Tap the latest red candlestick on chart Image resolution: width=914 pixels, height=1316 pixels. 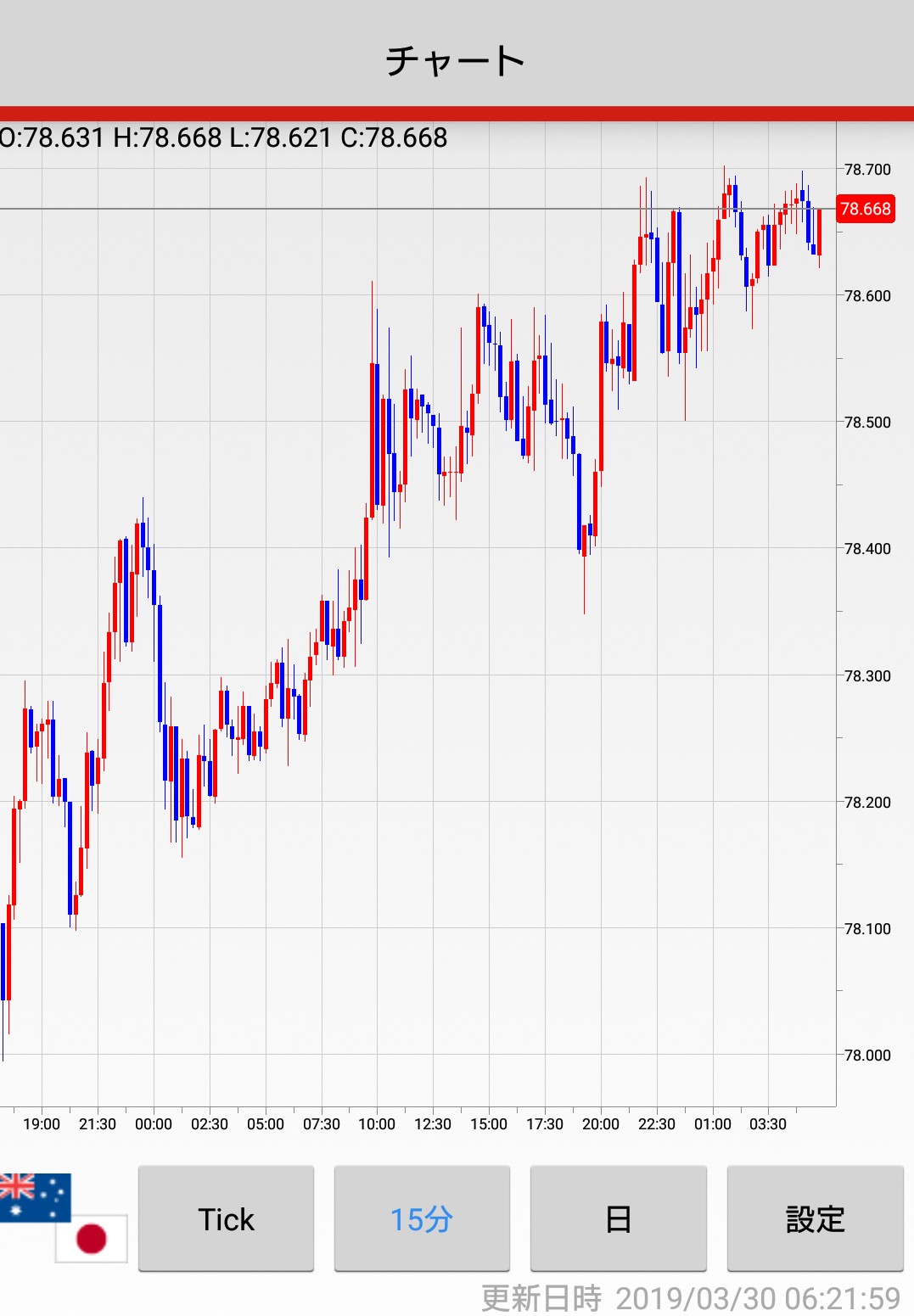[819, 232]
